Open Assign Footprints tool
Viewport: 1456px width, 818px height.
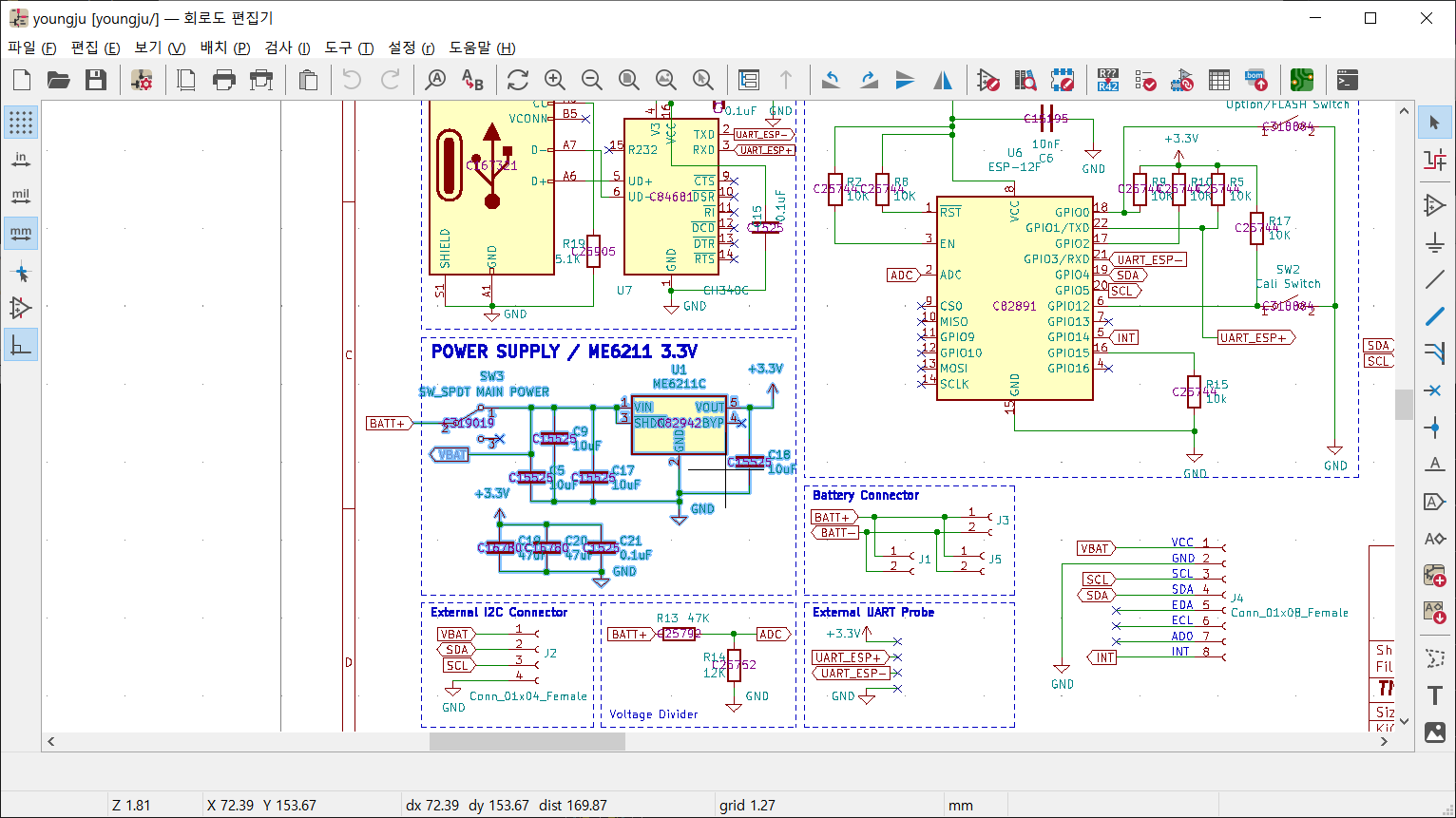pyautogui.click(x=1182, y=80)
